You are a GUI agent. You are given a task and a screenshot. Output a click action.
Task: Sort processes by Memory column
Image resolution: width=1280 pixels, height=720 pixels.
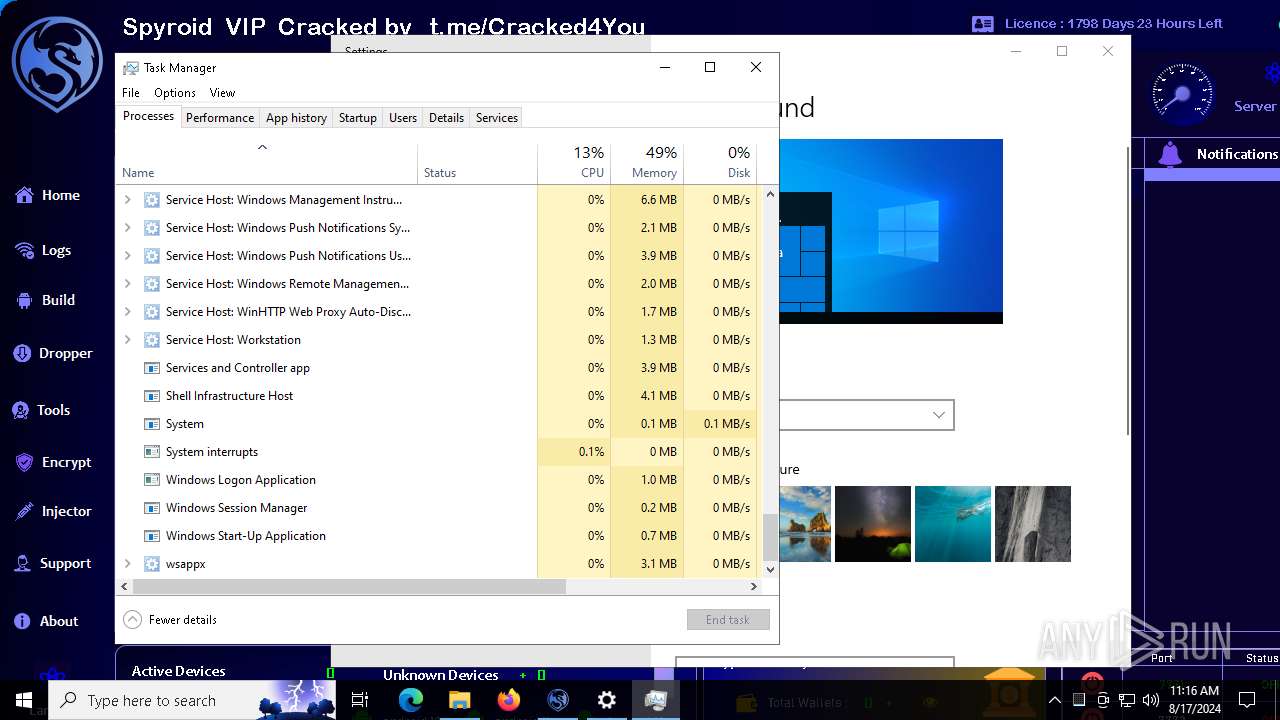pos(647,162)
